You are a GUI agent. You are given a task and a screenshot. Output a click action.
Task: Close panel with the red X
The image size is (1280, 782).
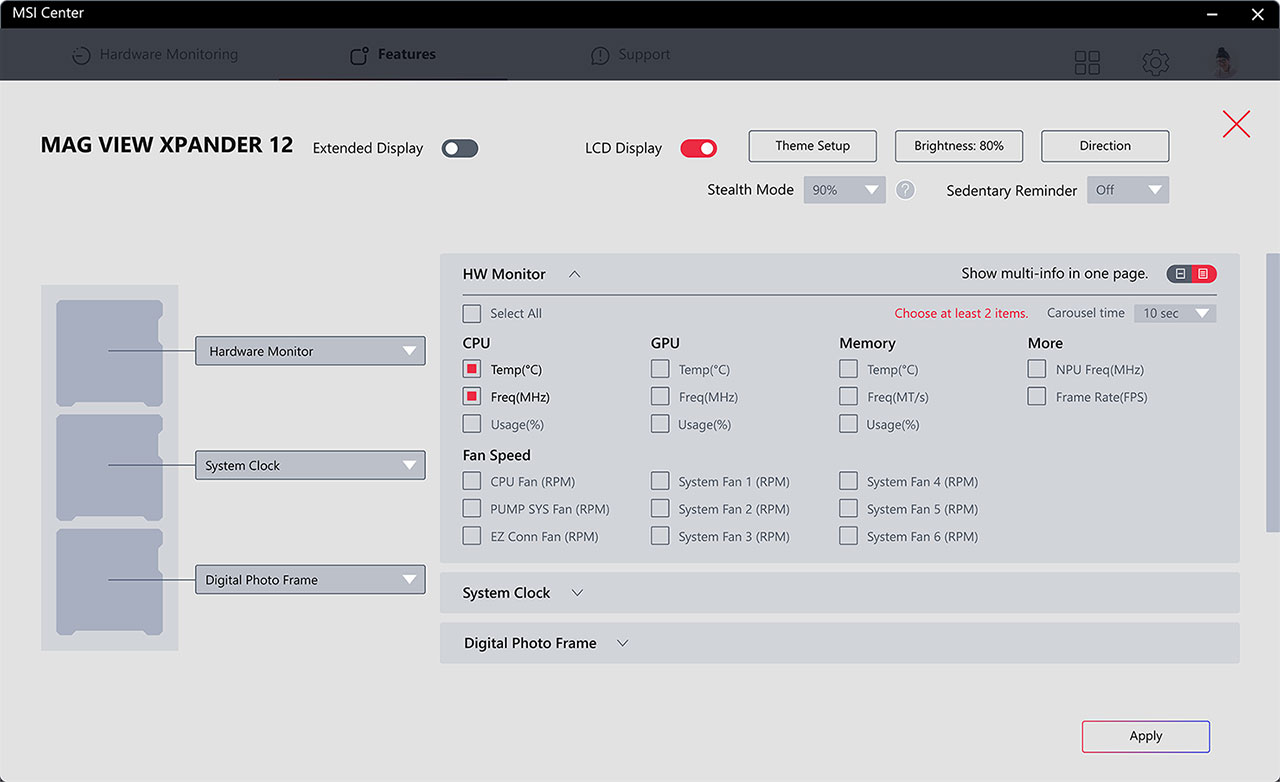click(1237, 124)
